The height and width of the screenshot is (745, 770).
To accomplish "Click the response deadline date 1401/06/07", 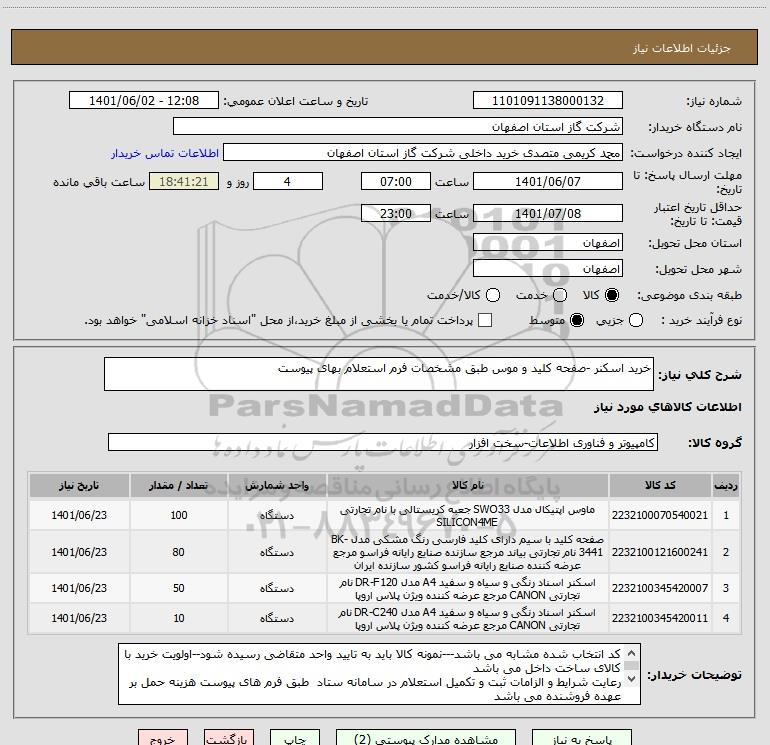I will (x=548, y=181).
